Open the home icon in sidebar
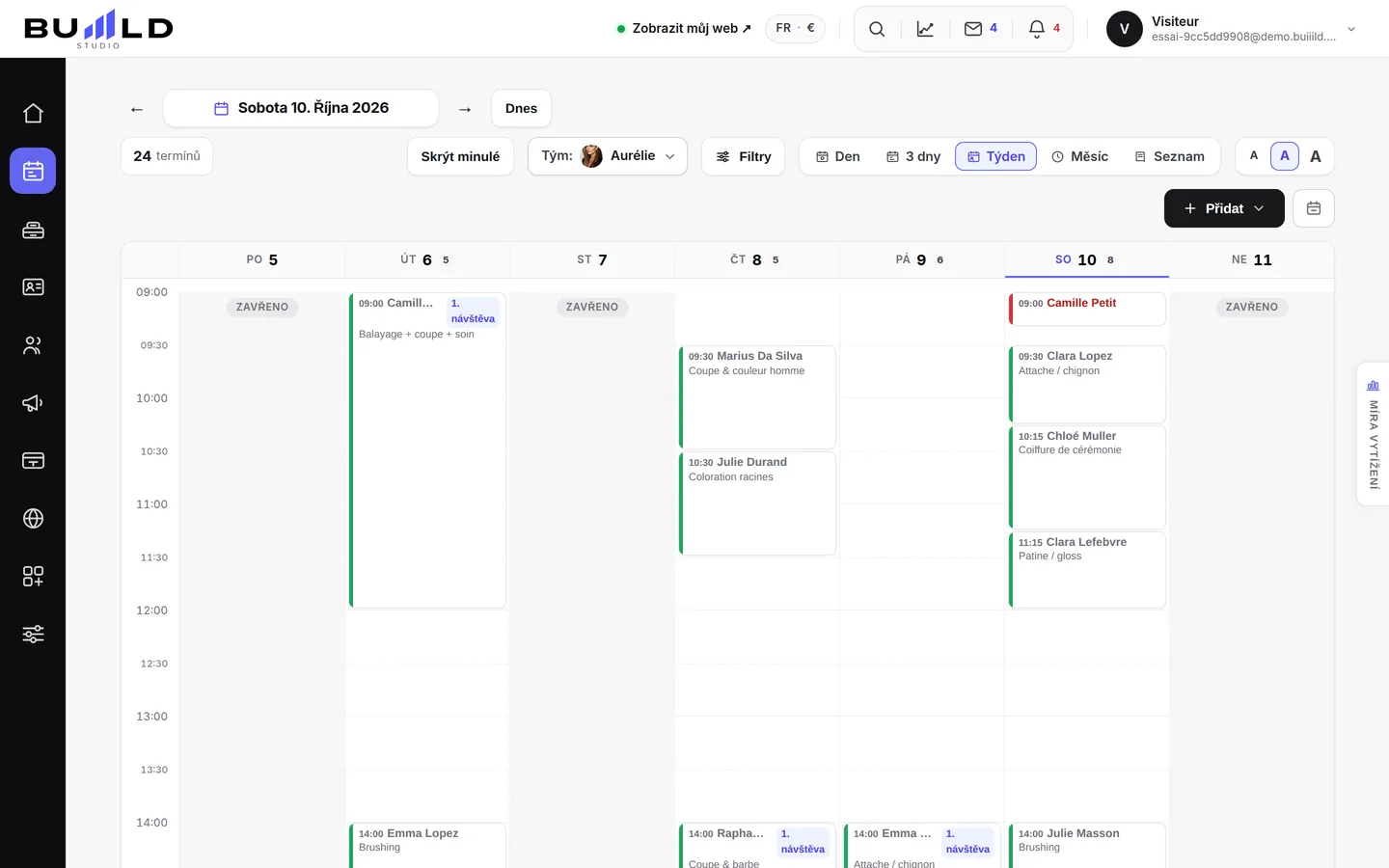The height and width of the screenshot is (868, 1389). [x=33, y=113]
